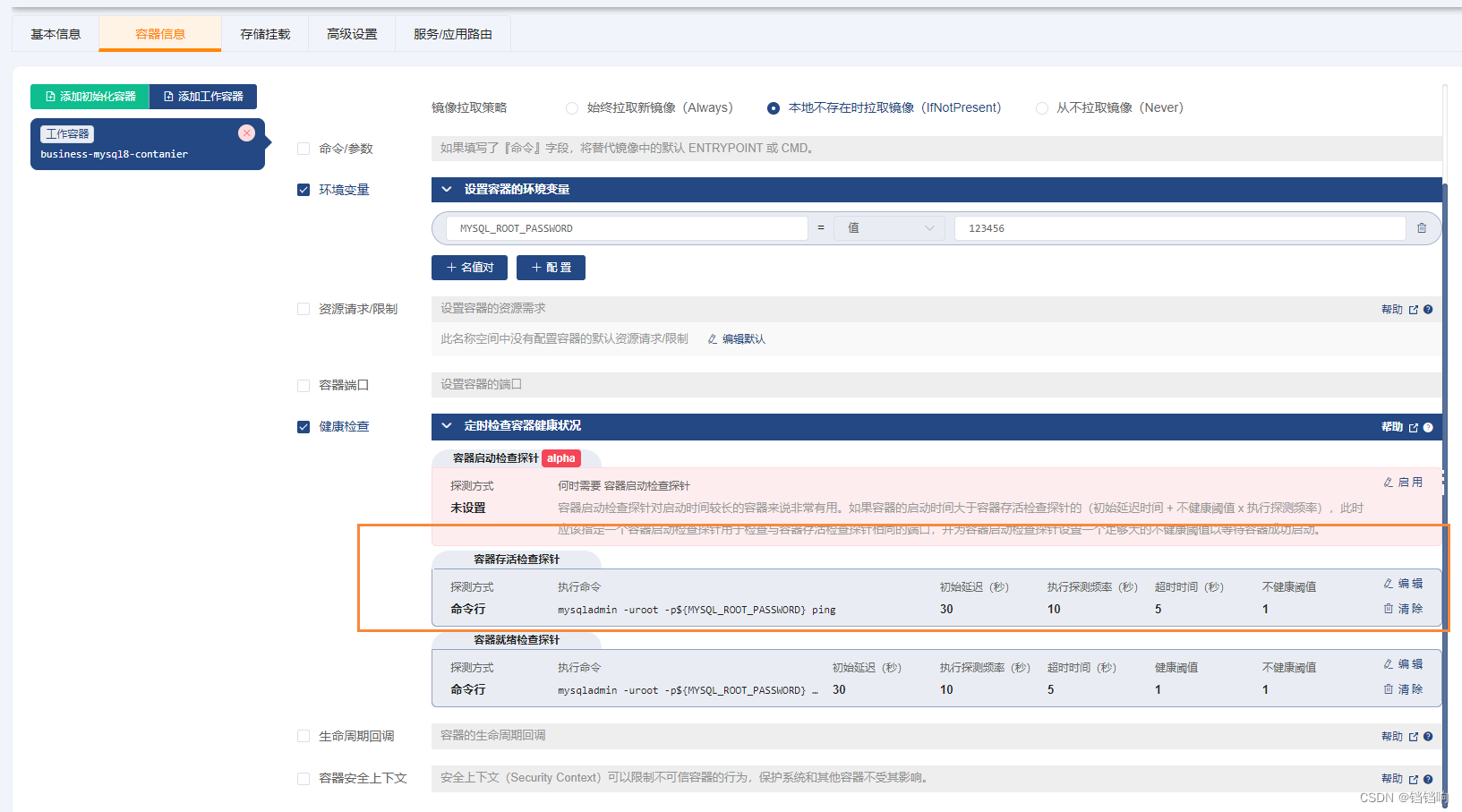
Task: Click 清除 for the 容器就绪检查探针
Action: click(x=1403, y=689)
